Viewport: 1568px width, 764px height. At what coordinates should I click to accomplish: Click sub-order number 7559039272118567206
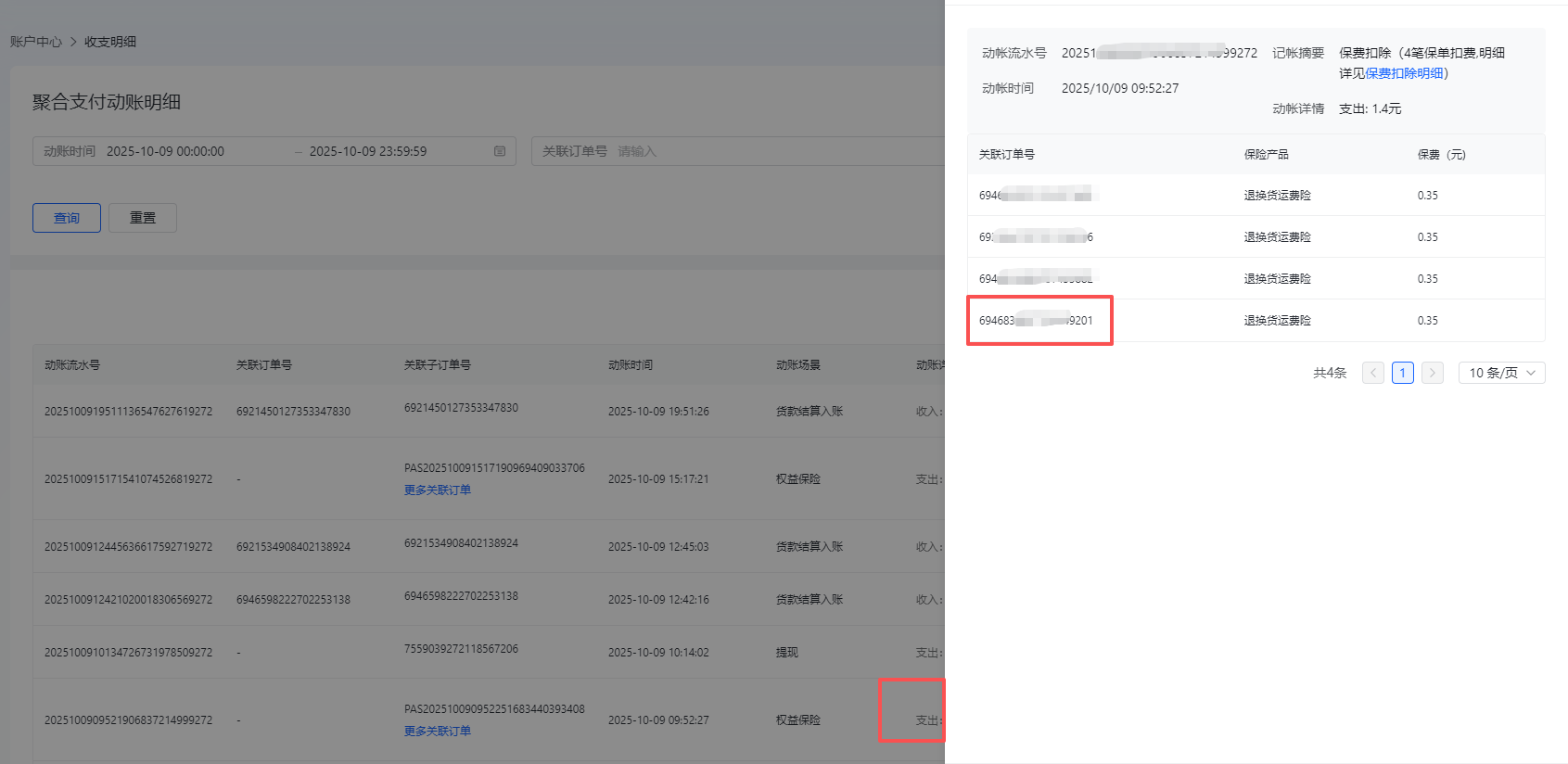click(x=461, y=648)
